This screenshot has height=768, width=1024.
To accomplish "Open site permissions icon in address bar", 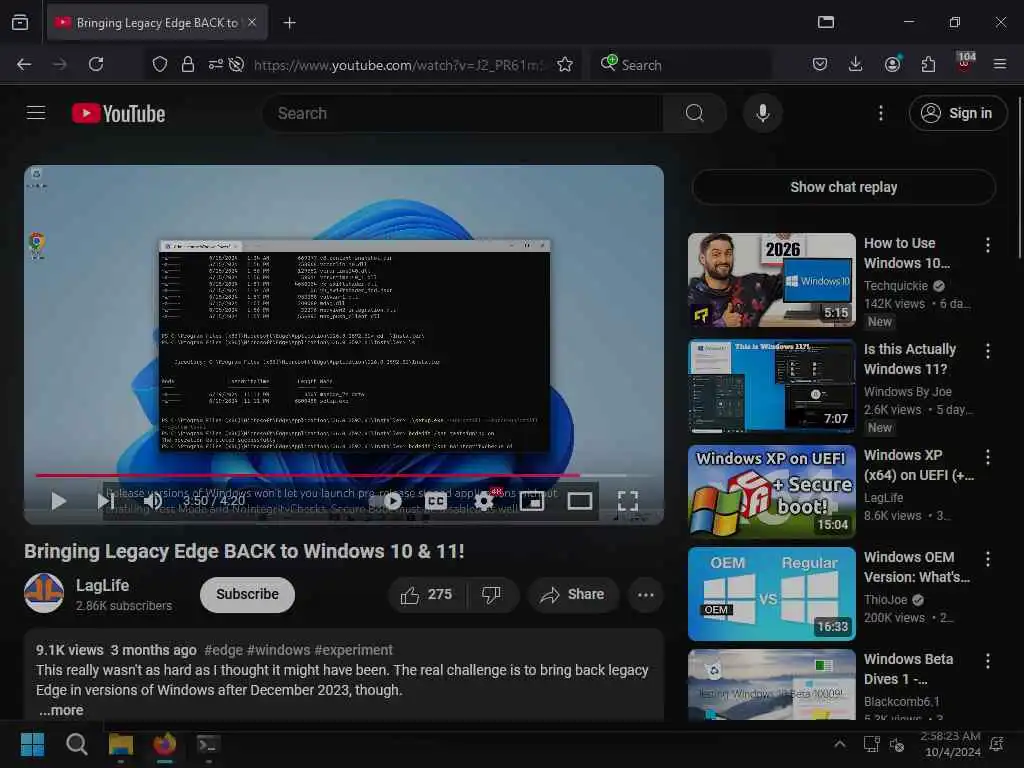I will tap(216, 64).
